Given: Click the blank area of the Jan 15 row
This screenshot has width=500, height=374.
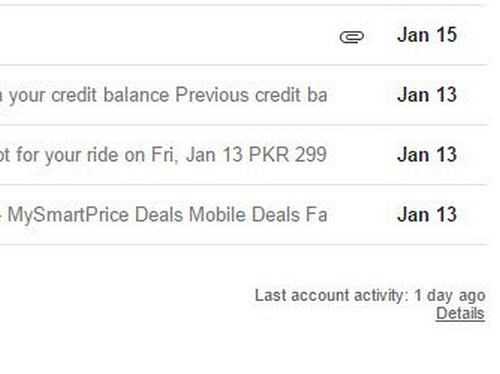Looking at the screenshot, I should (x=167, y=35).
